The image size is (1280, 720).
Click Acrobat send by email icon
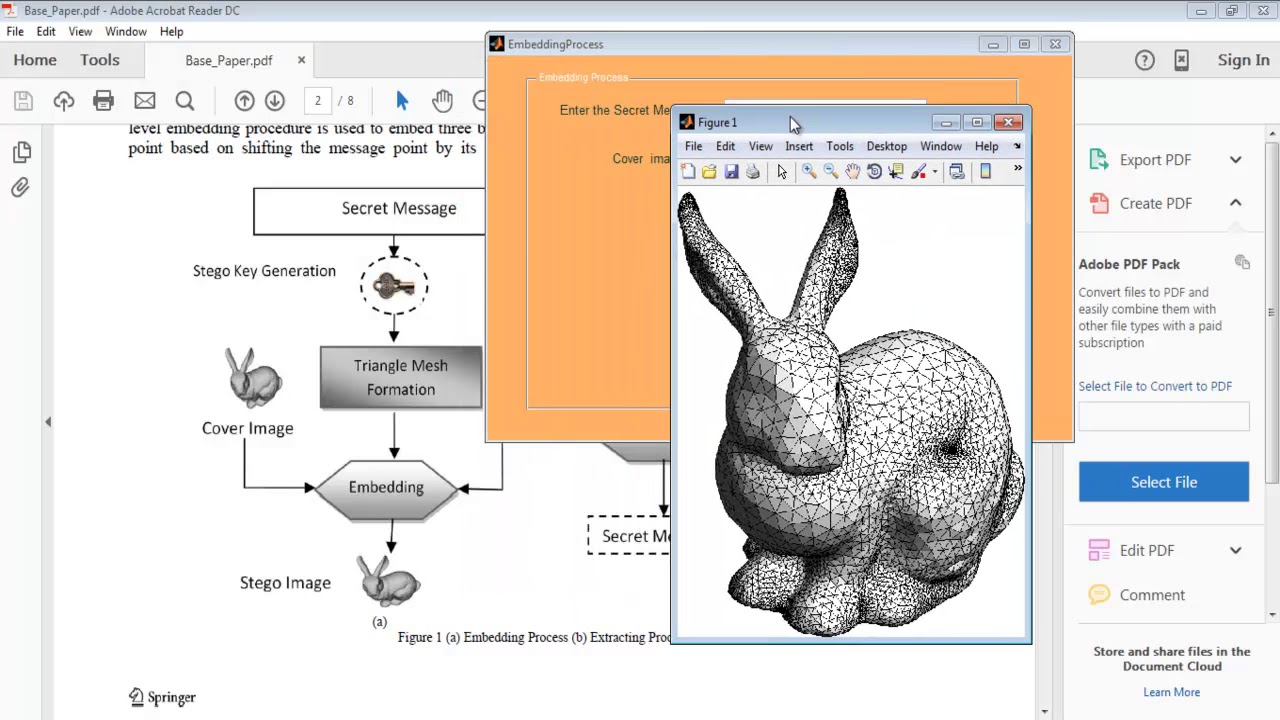point(145,101)
